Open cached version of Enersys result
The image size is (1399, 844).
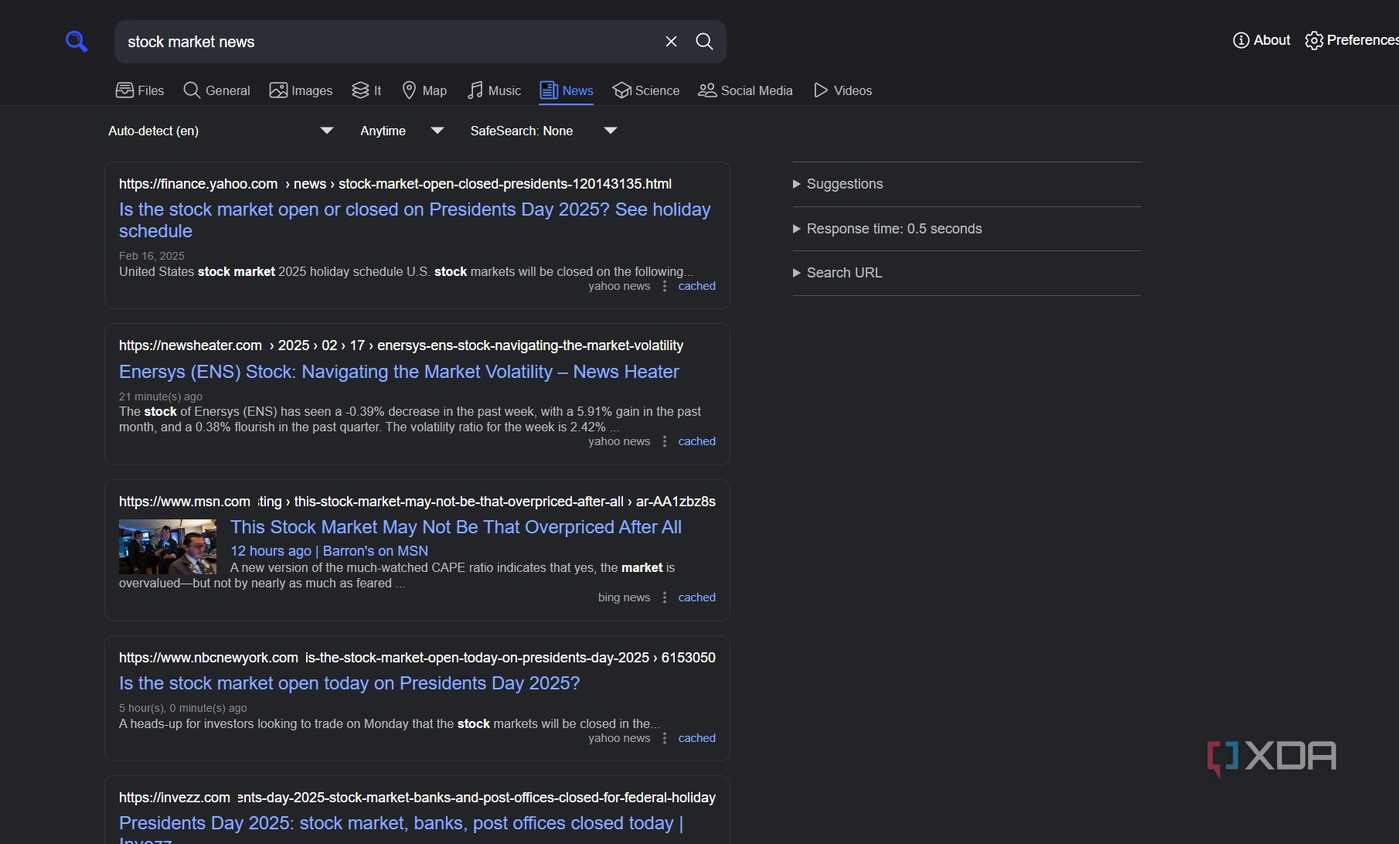[x=697, y=441]
